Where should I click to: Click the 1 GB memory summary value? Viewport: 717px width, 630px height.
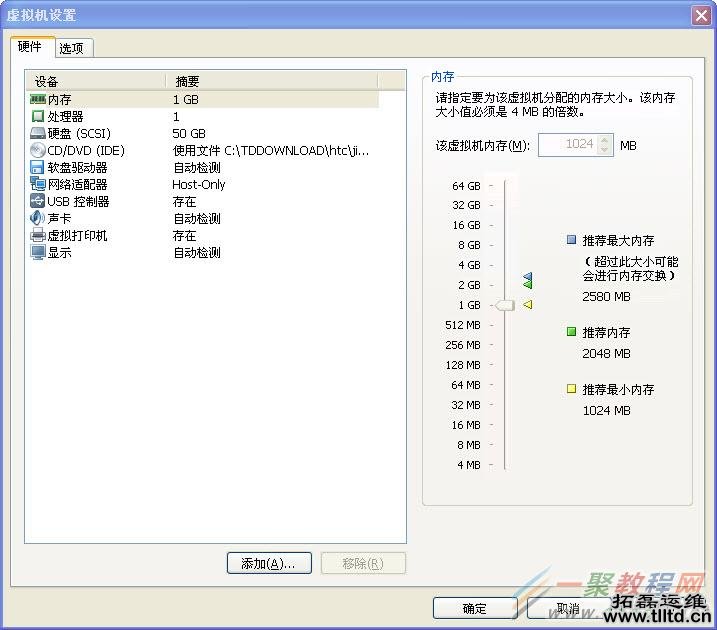point(186,99)
